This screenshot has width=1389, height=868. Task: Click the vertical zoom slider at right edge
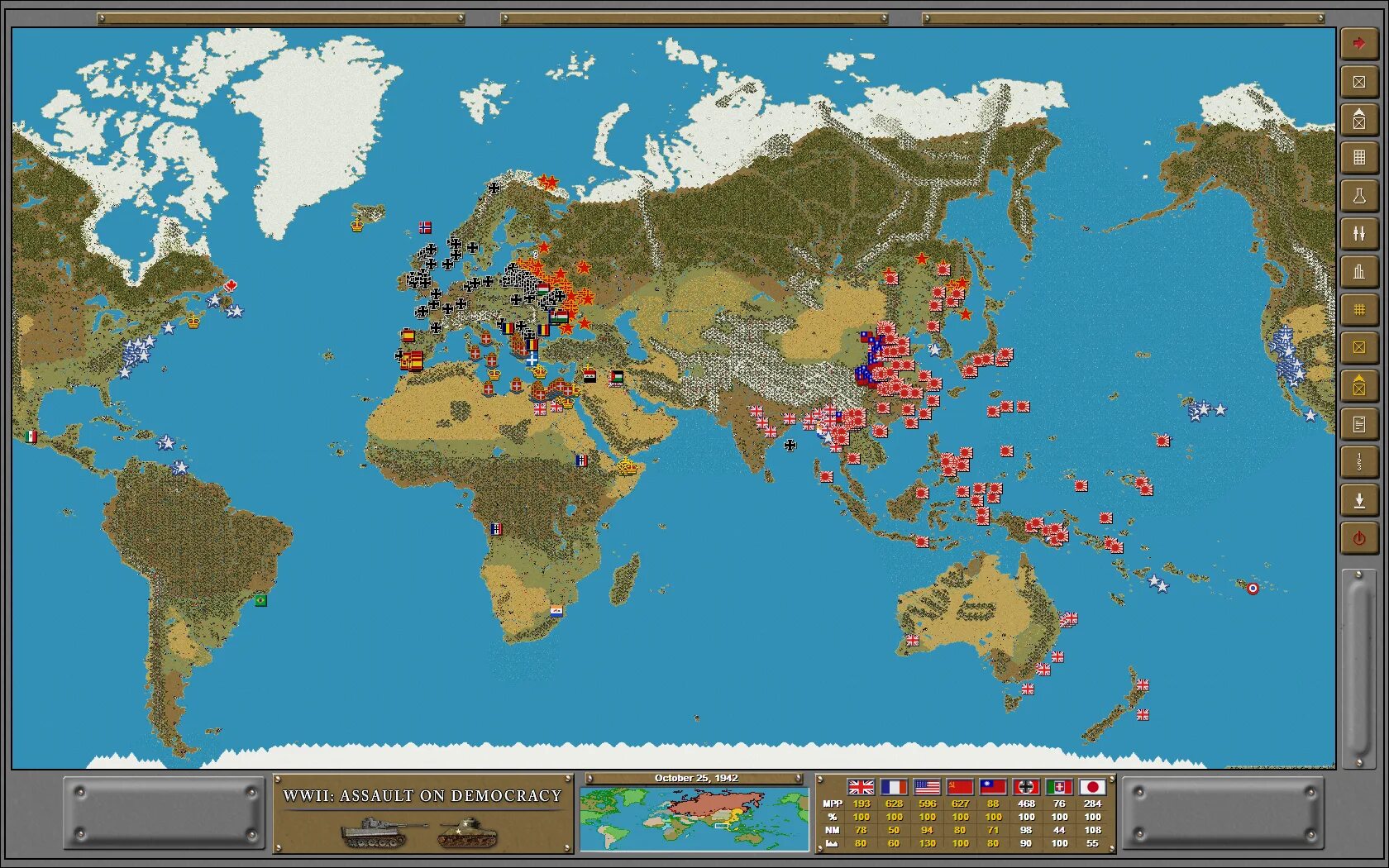(x=1358, y=668)
